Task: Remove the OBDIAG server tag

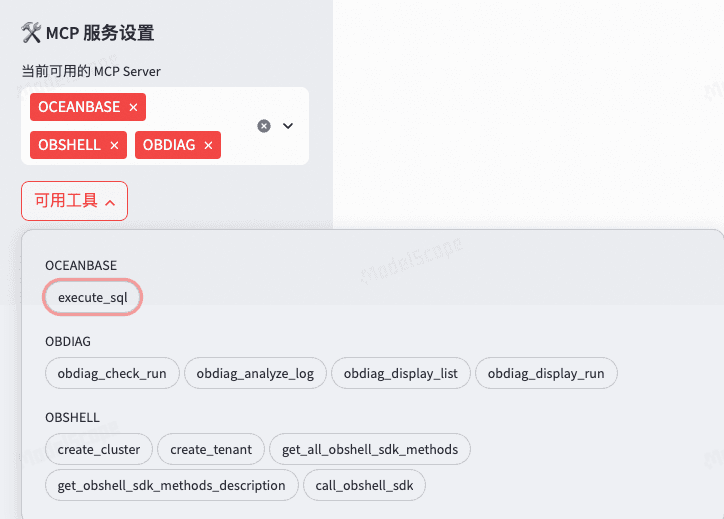Action: (208, 145)
